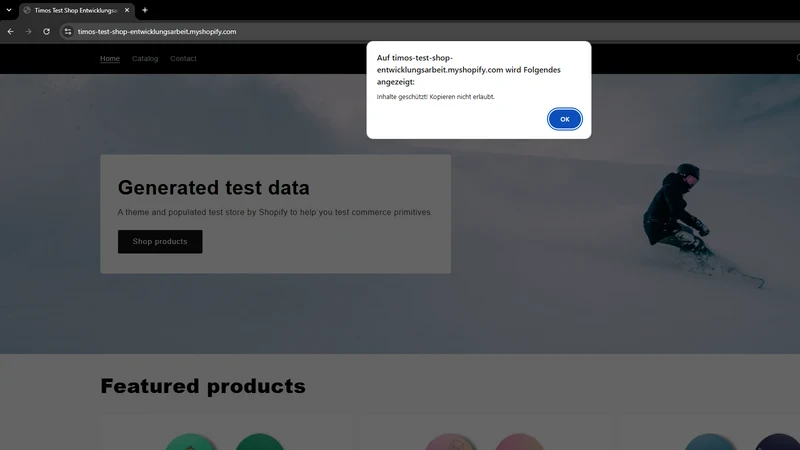
Task: Reload the page with the refresh icon
Action: click(46, 32)
